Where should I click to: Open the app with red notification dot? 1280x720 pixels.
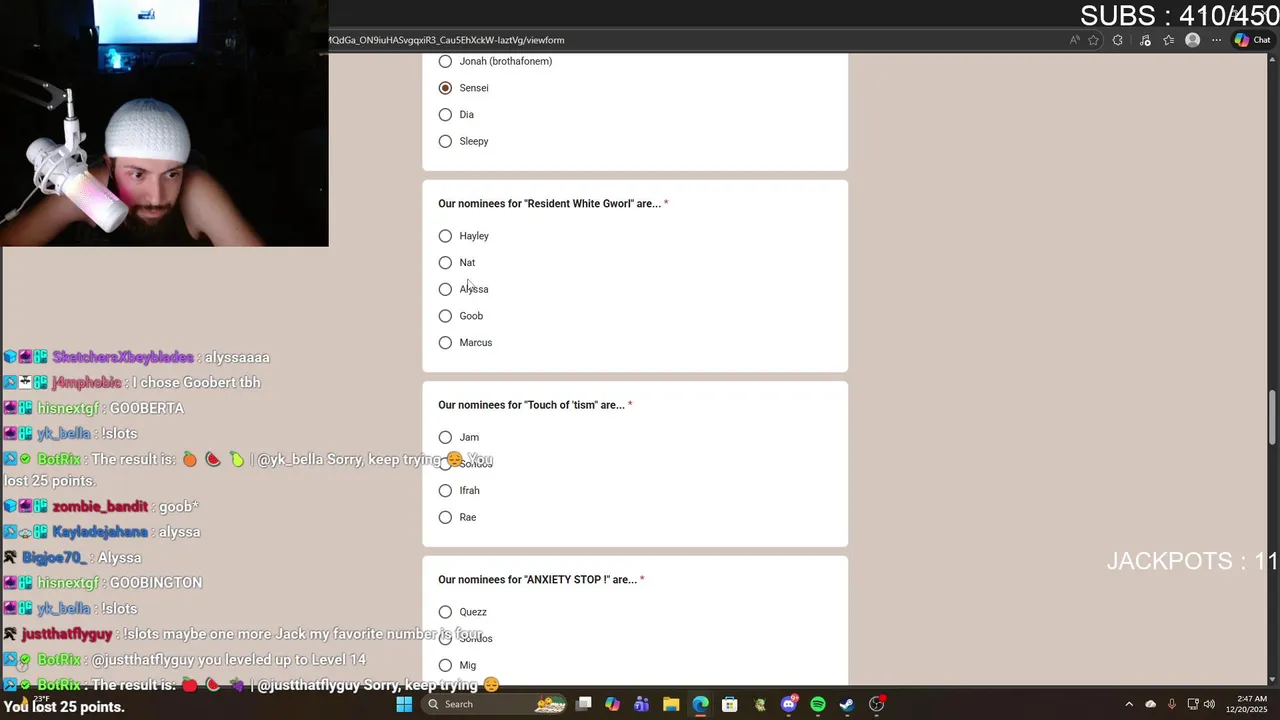click(x=877, y=704)
